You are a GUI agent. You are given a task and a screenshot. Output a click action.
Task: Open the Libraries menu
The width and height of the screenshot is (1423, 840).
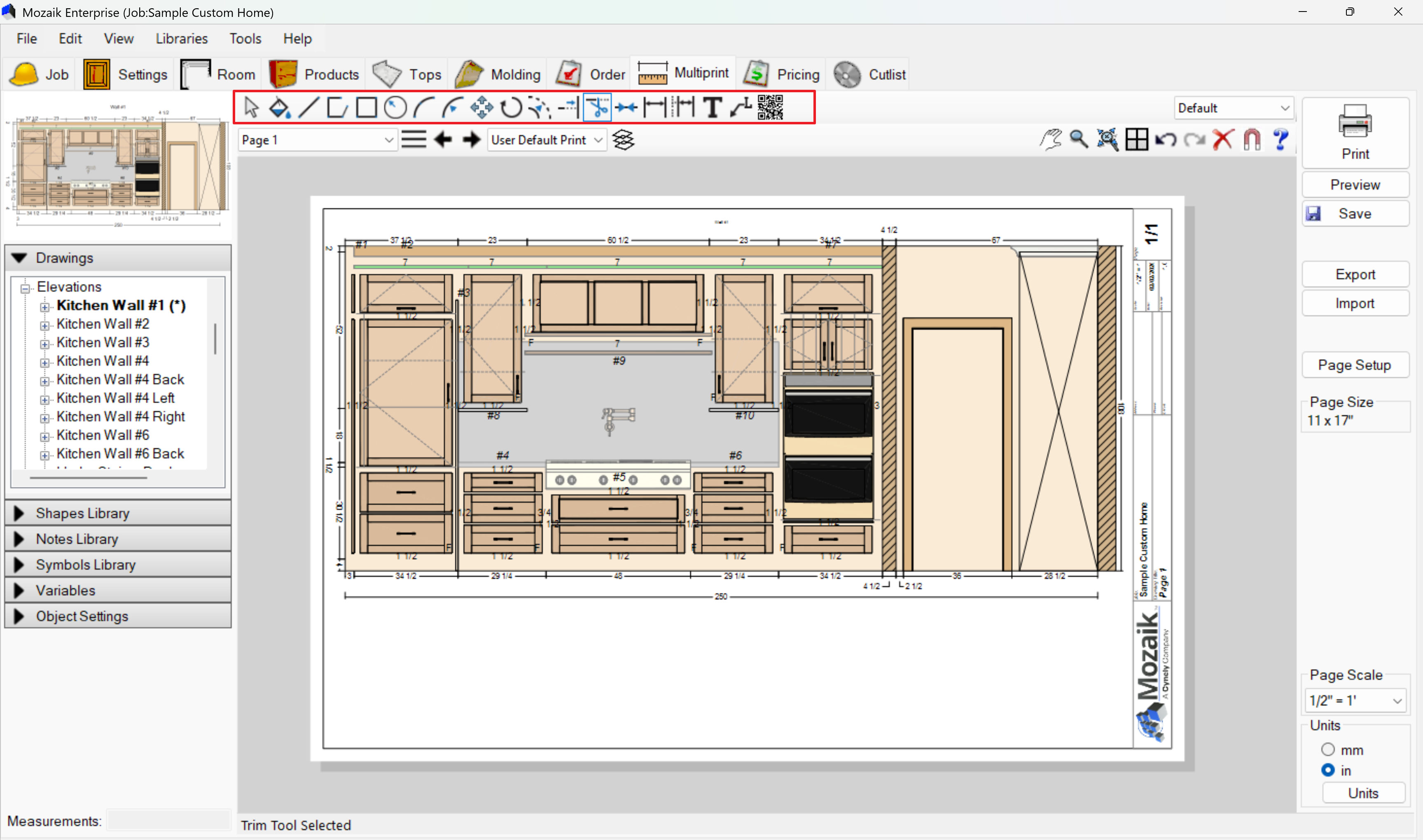point(182,38)
